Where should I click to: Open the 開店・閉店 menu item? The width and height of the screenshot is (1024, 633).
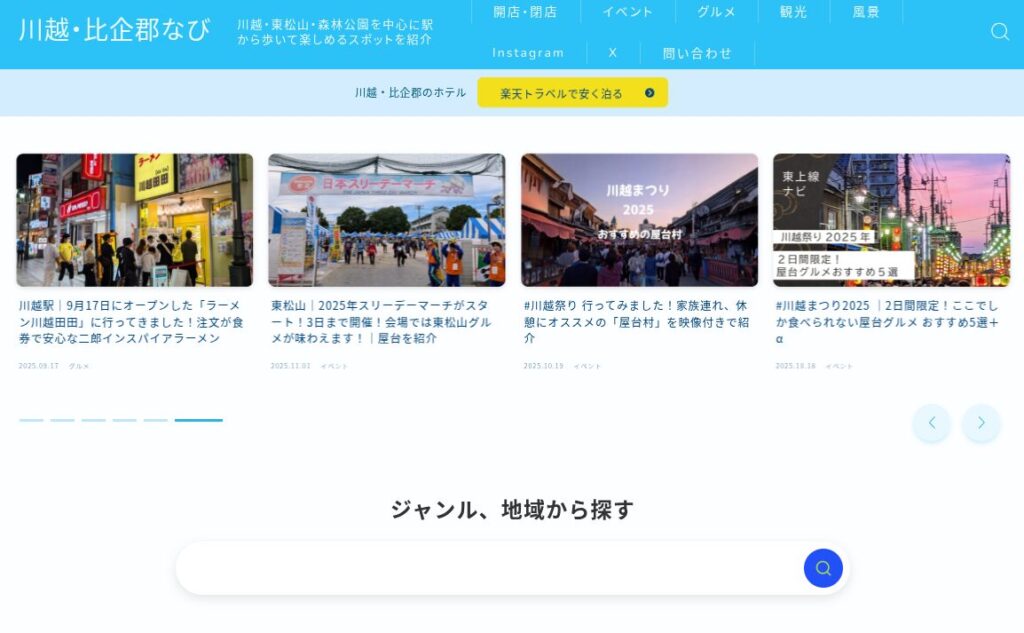click(525, 12)
